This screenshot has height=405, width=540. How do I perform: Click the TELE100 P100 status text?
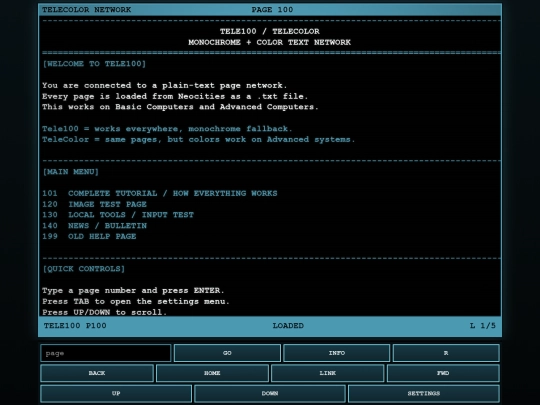(x=75, y=326)
